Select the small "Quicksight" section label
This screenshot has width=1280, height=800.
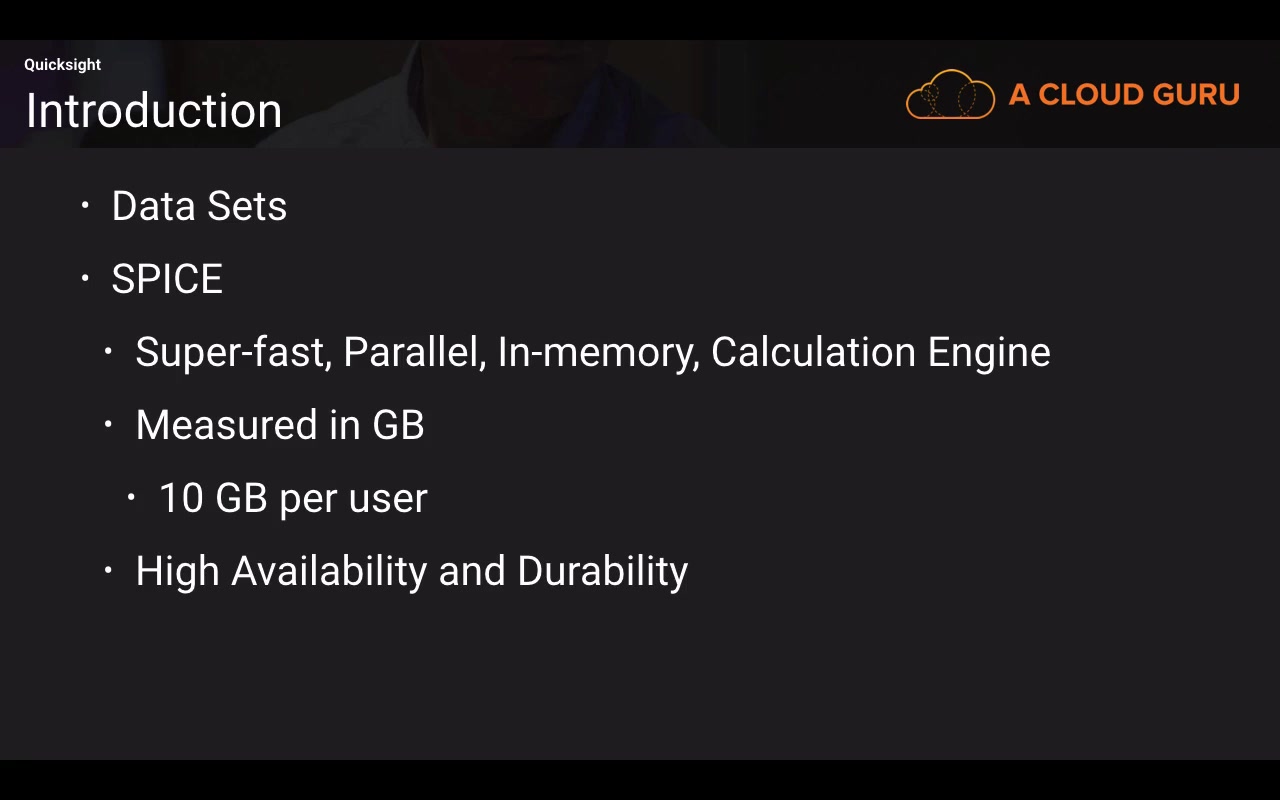coord(62,65)
